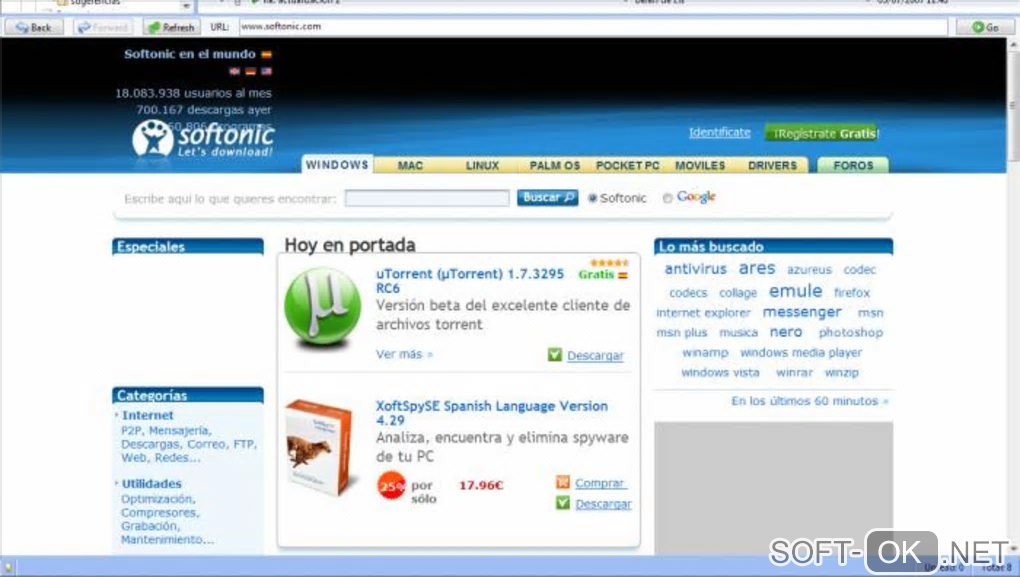Select the Softonic search radio button
The image size is (1020, 577).
(592, 198)
